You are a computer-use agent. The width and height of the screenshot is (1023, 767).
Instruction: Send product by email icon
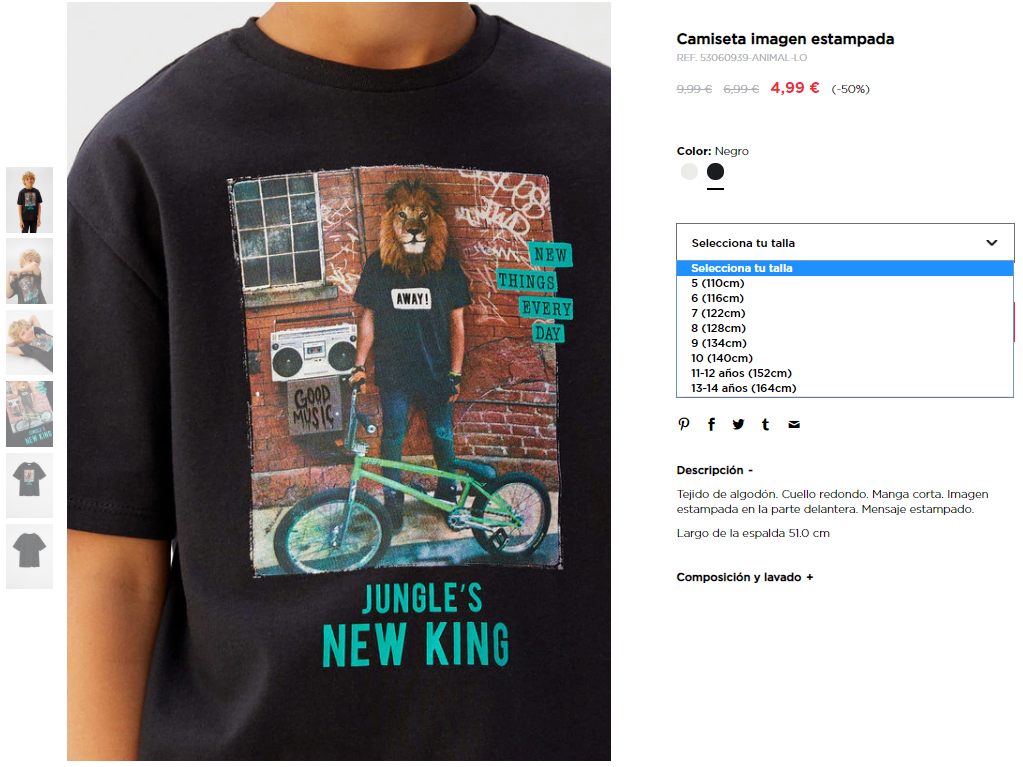point(794,424)
